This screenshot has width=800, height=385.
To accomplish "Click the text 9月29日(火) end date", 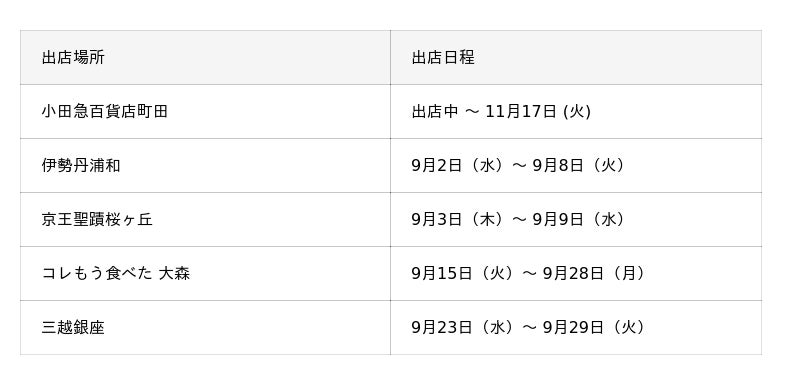I will pos(594,327).
